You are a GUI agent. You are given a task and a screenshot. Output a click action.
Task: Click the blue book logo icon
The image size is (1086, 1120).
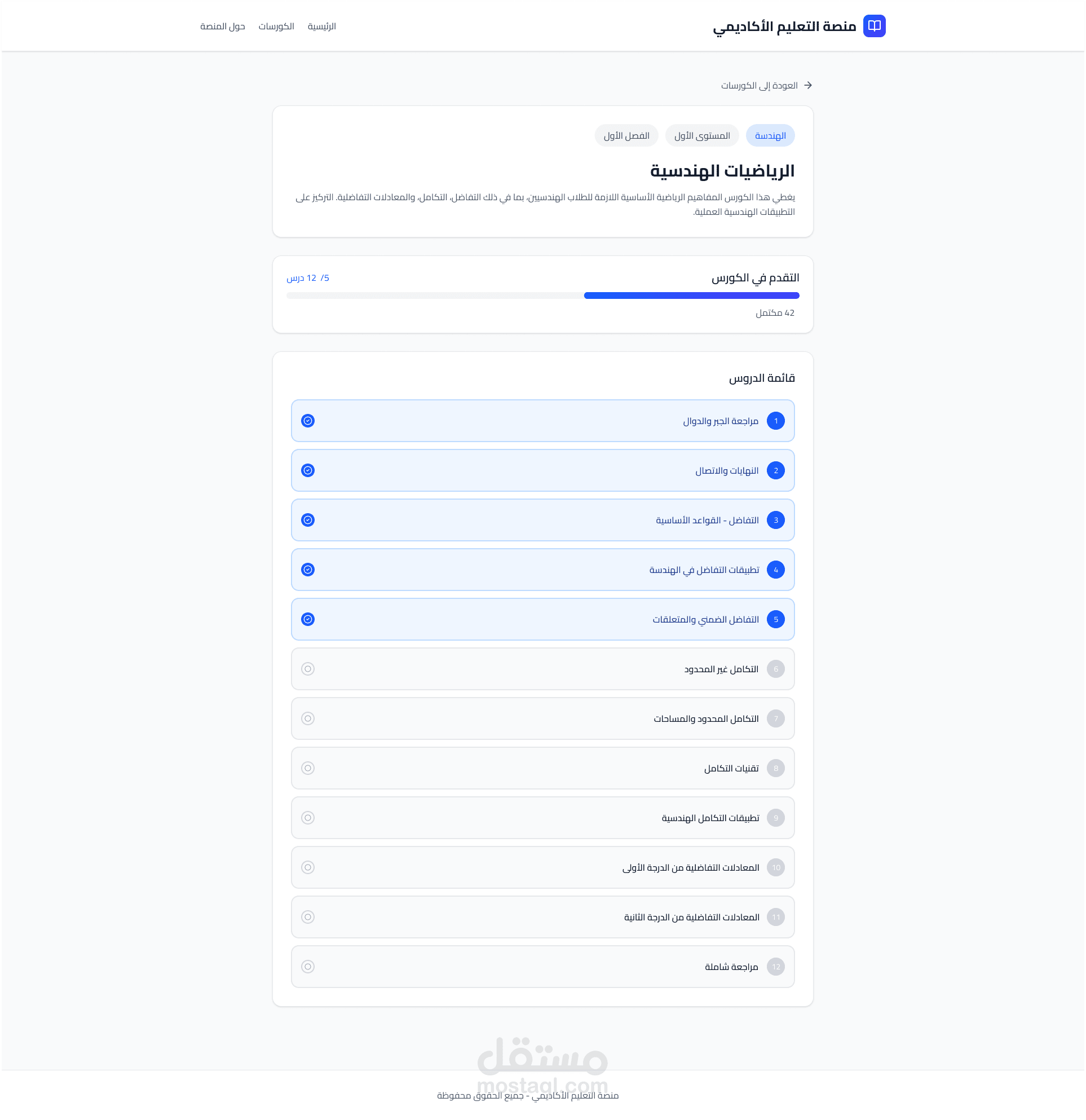873,26
